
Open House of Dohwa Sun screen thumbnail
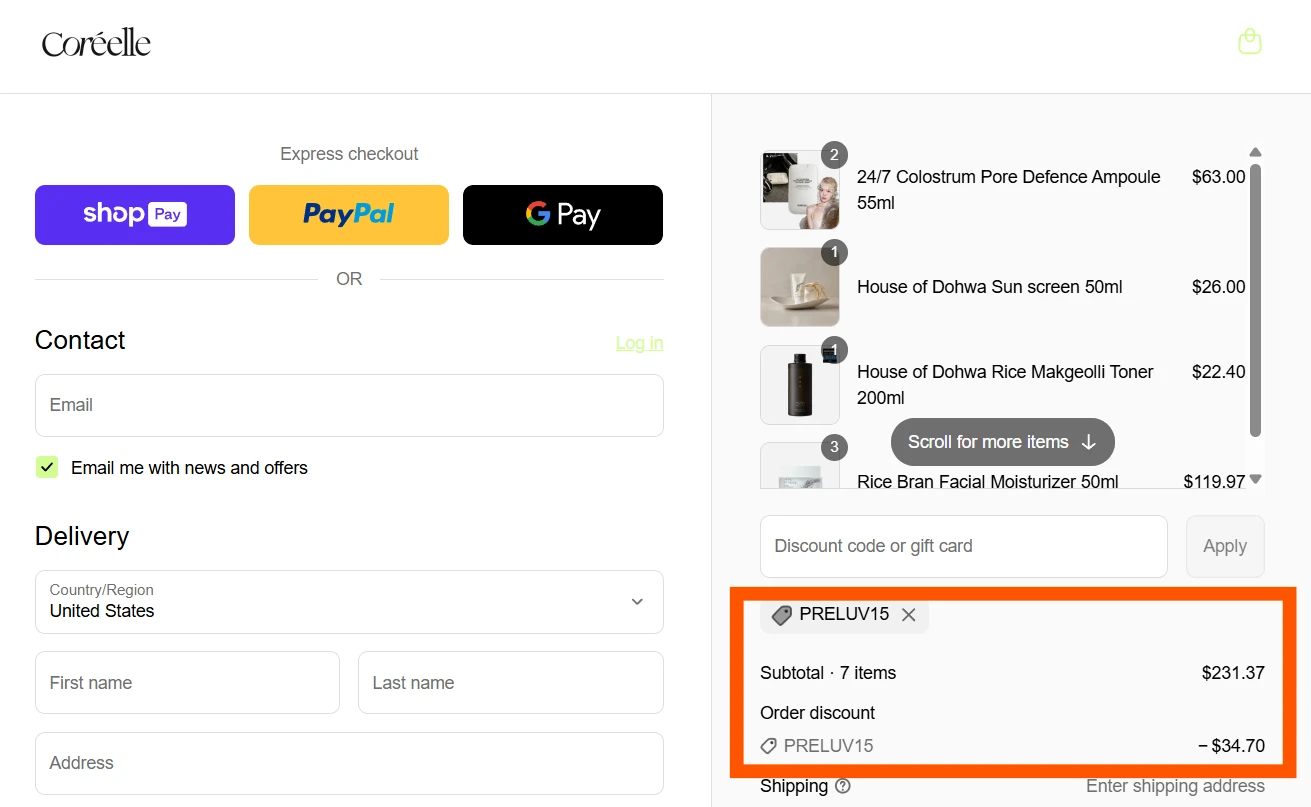[x=799, y=287]
